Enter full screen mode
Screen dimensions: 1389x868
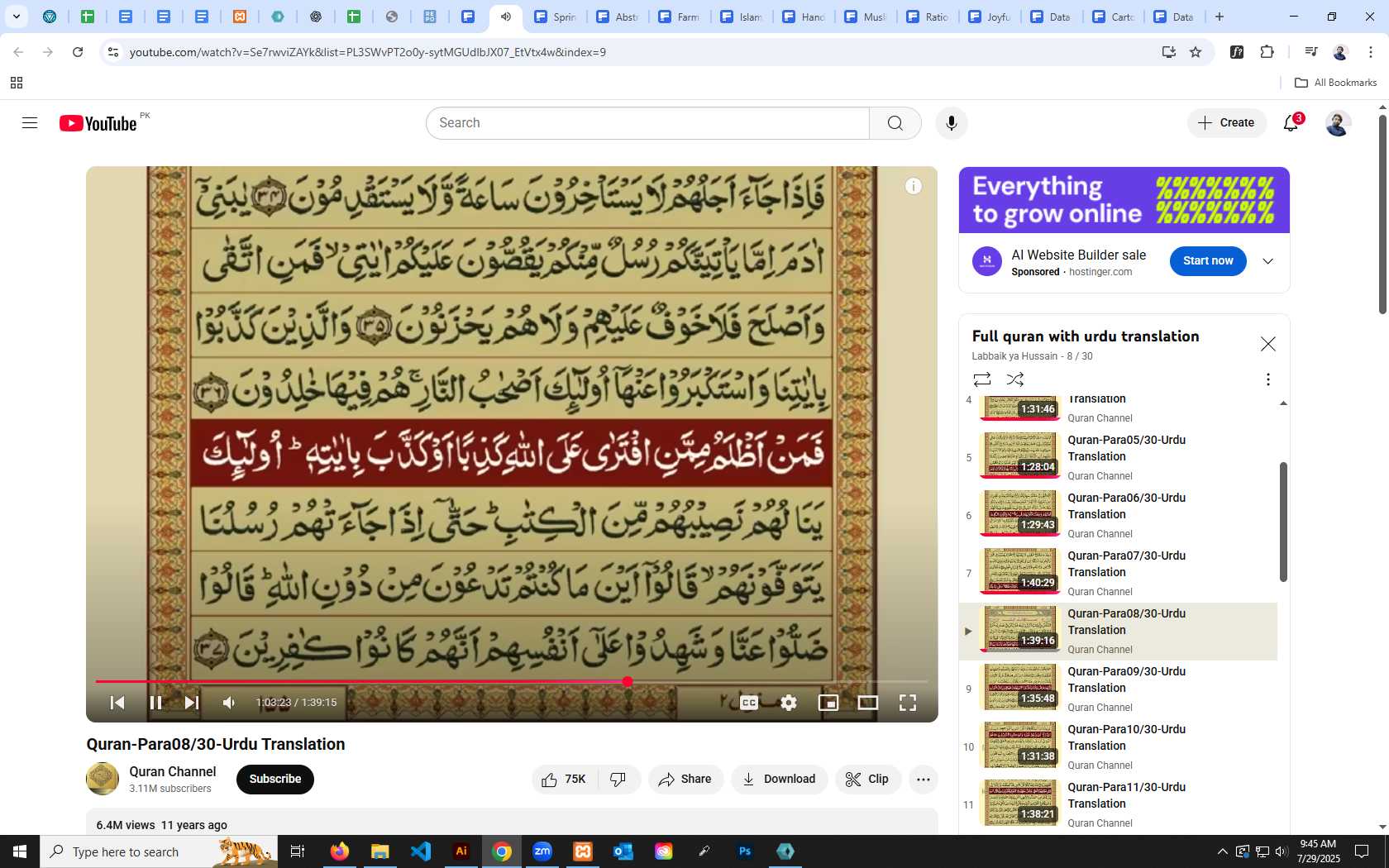coord(908,703)
